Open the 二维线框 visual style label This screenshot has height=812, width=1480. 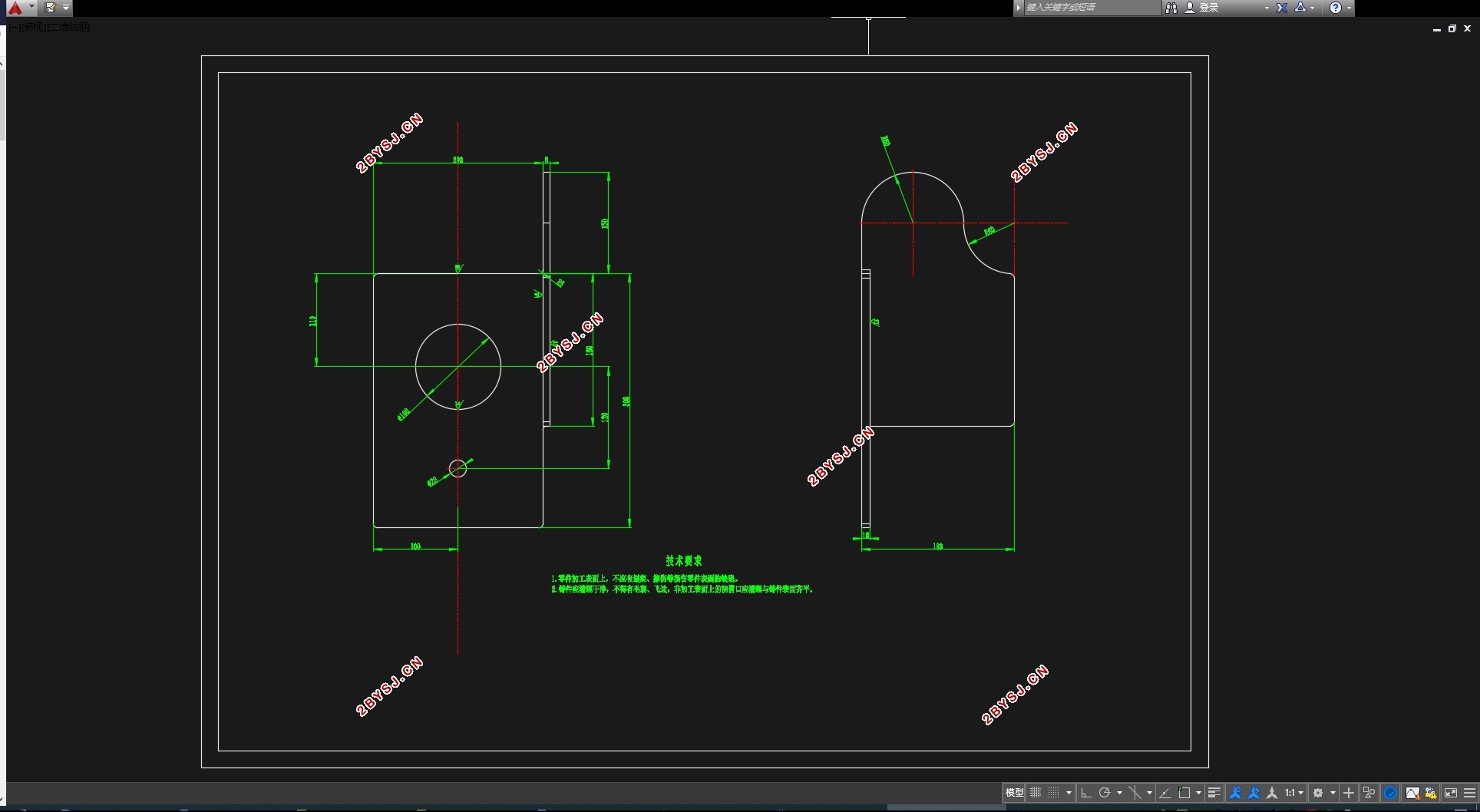[68, 28]
